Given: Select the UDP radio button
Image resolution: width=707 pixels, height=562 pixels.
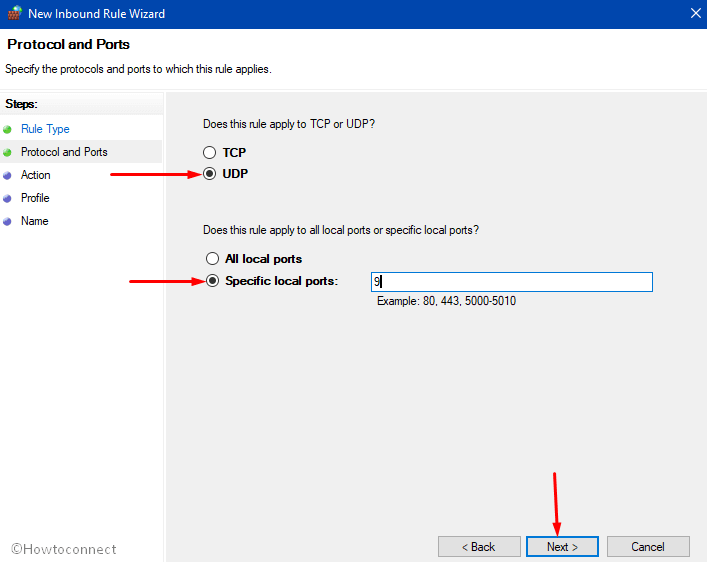Looking at the screenshot, I should [x=209, y=174].
